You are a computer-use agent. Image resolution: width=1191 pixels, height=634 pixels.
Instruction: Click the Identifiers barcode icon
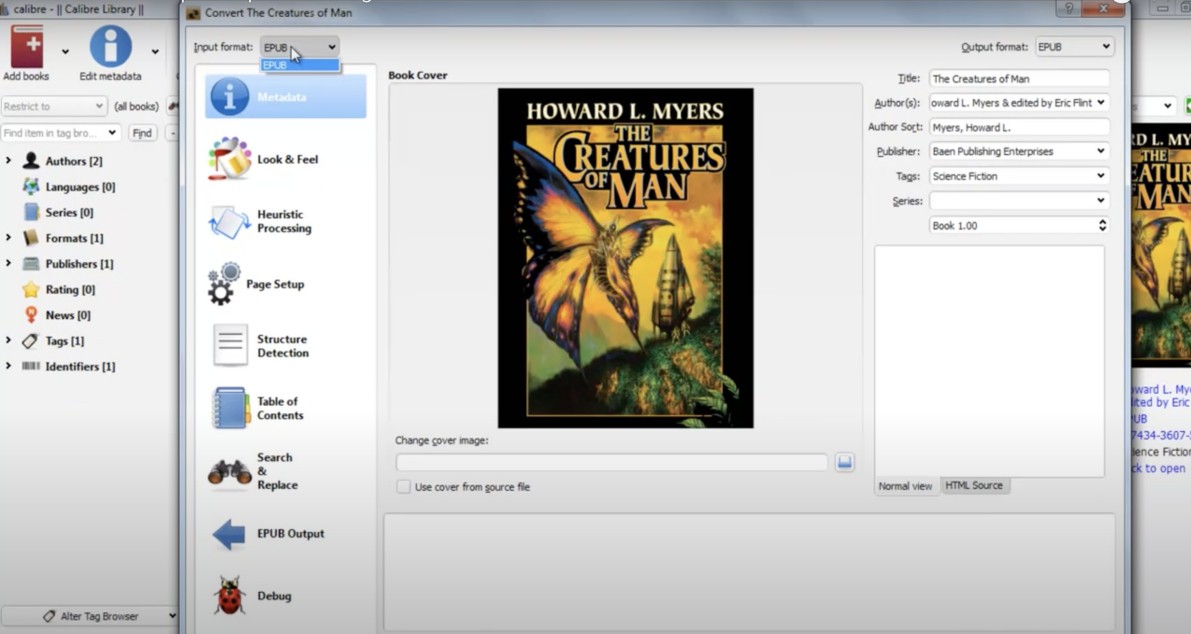[x=30, y=366]
